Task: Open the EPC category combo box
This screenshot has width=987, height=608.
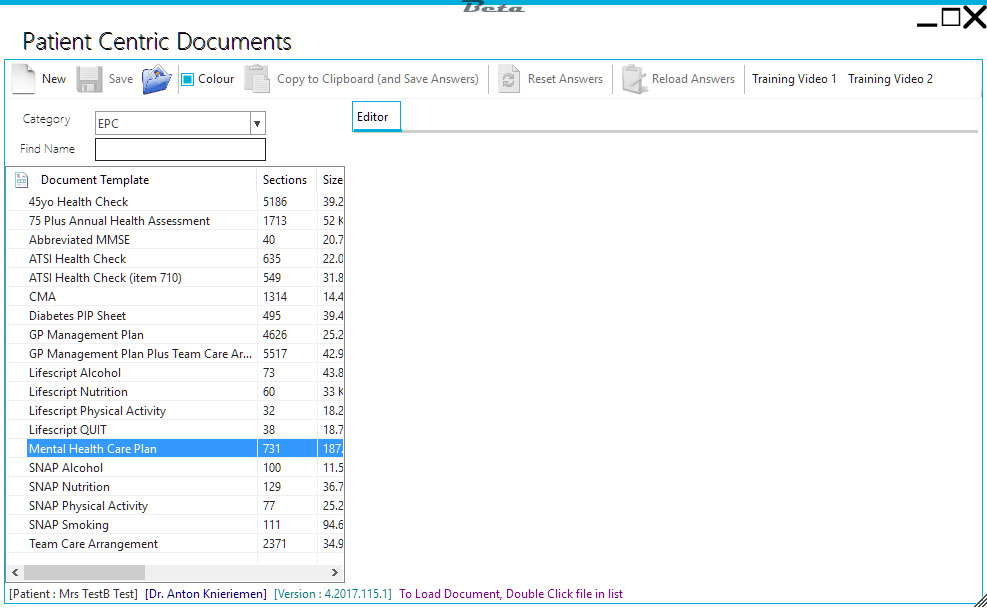Action: pyautogui.click(x=172, y=123)
